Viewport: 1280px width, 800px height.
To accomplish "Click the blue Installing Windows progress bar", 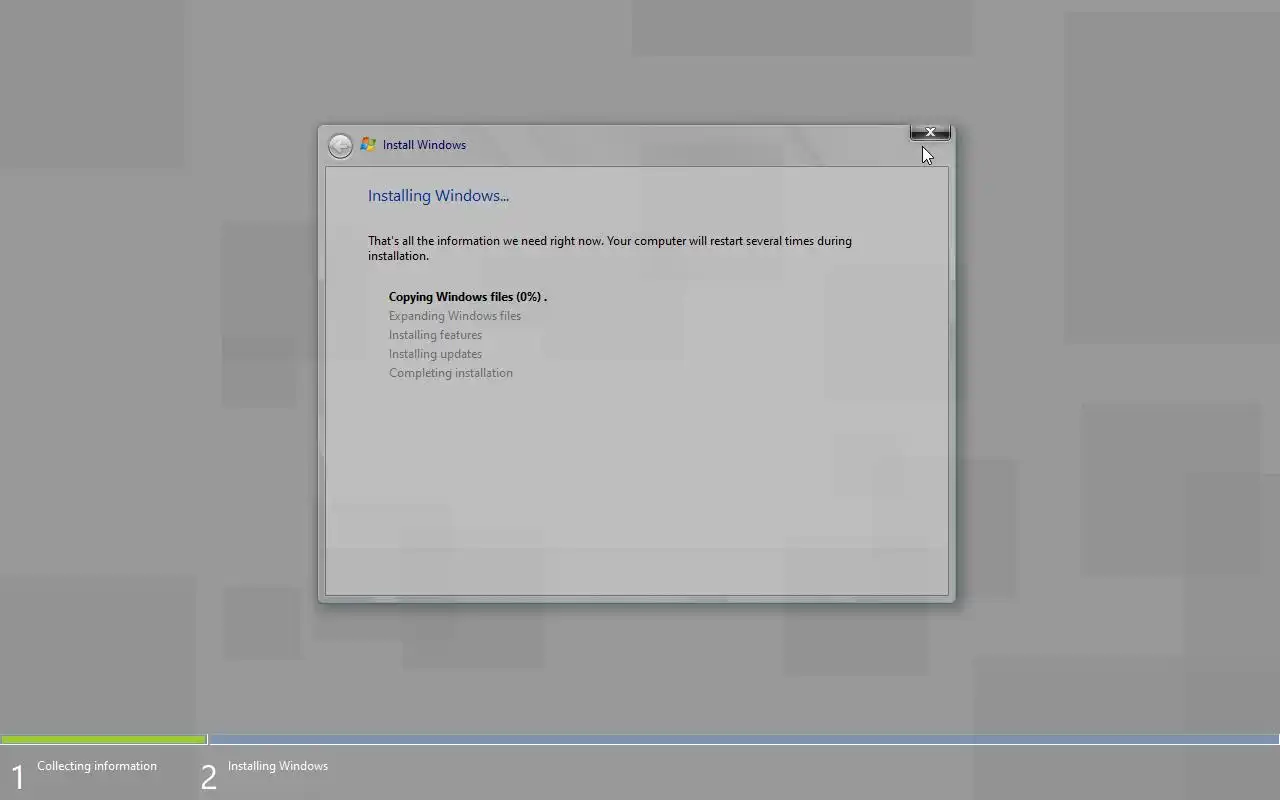I will [744, 740].
